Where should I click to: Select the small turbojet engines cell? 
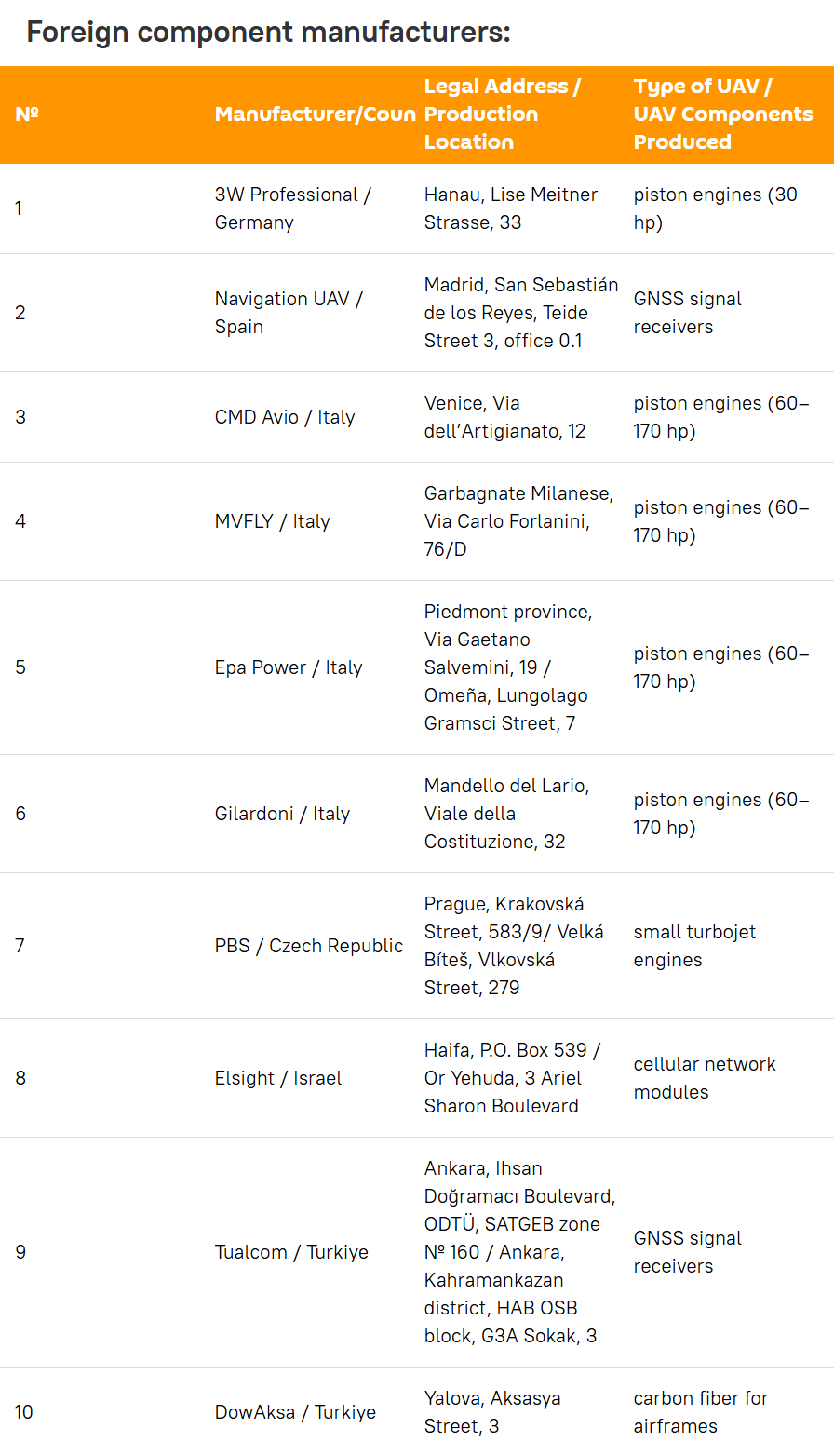(694, 946)
